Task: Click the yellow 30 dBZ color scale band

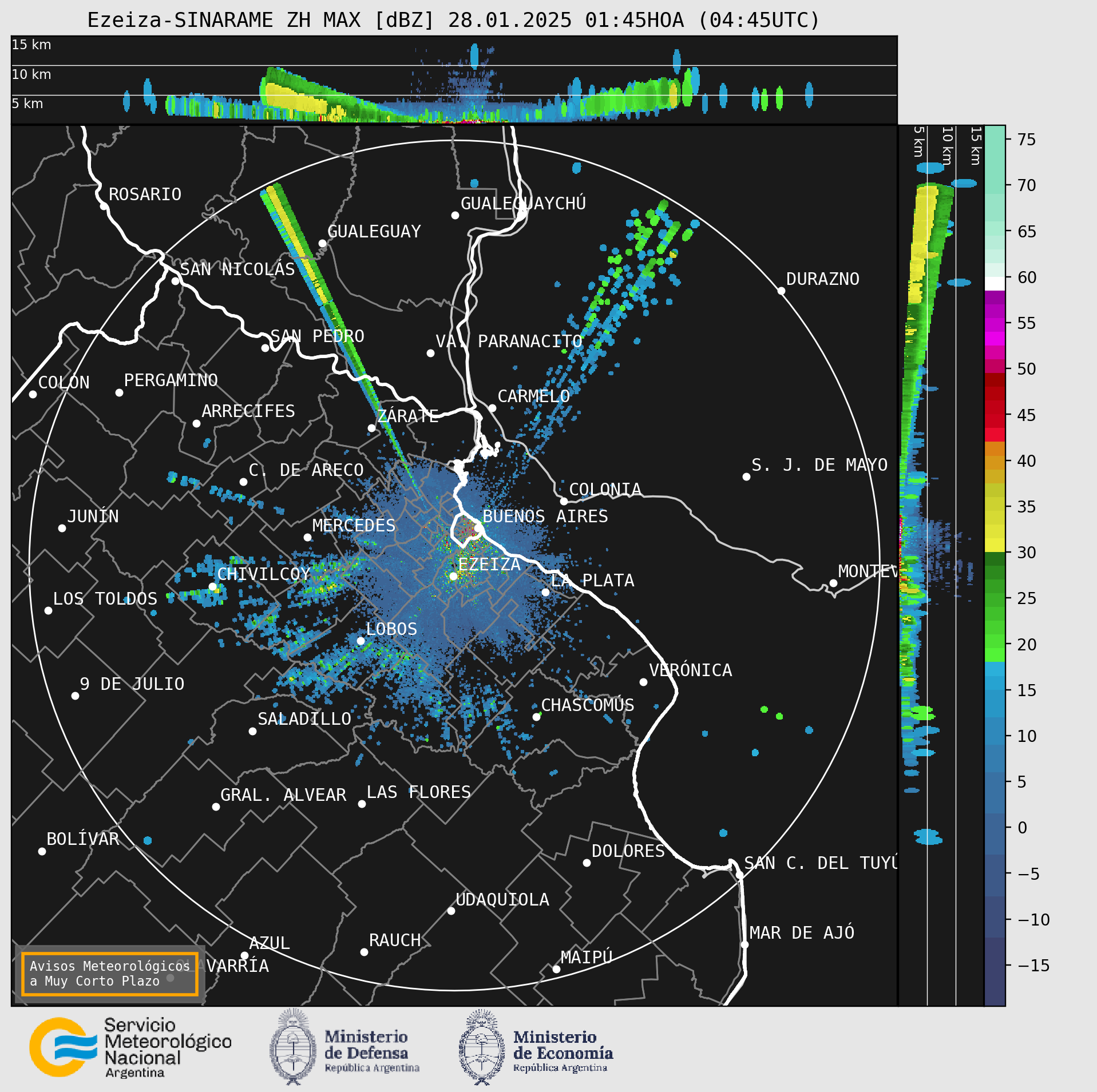Action: (x=995, y=545)
